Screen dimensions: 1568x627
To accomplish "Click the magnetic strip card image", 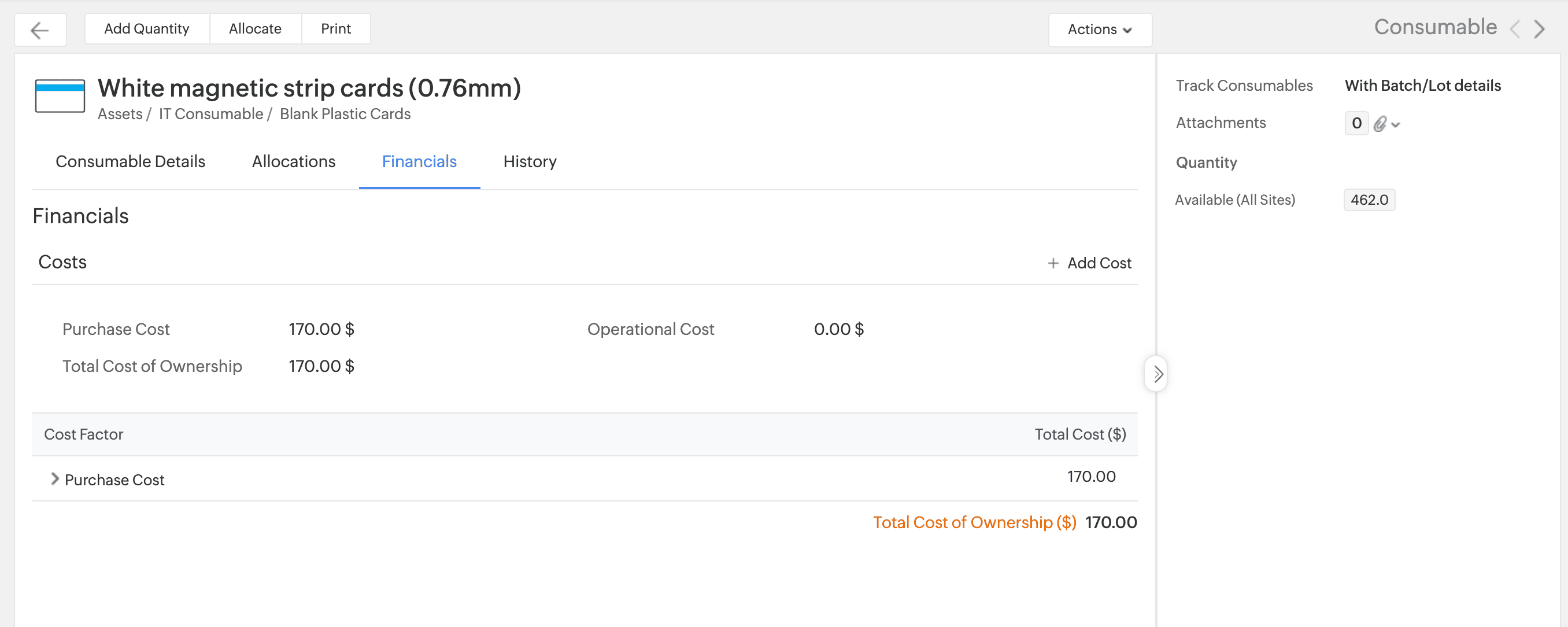I will pyautogui.click(x=60, y=95).
